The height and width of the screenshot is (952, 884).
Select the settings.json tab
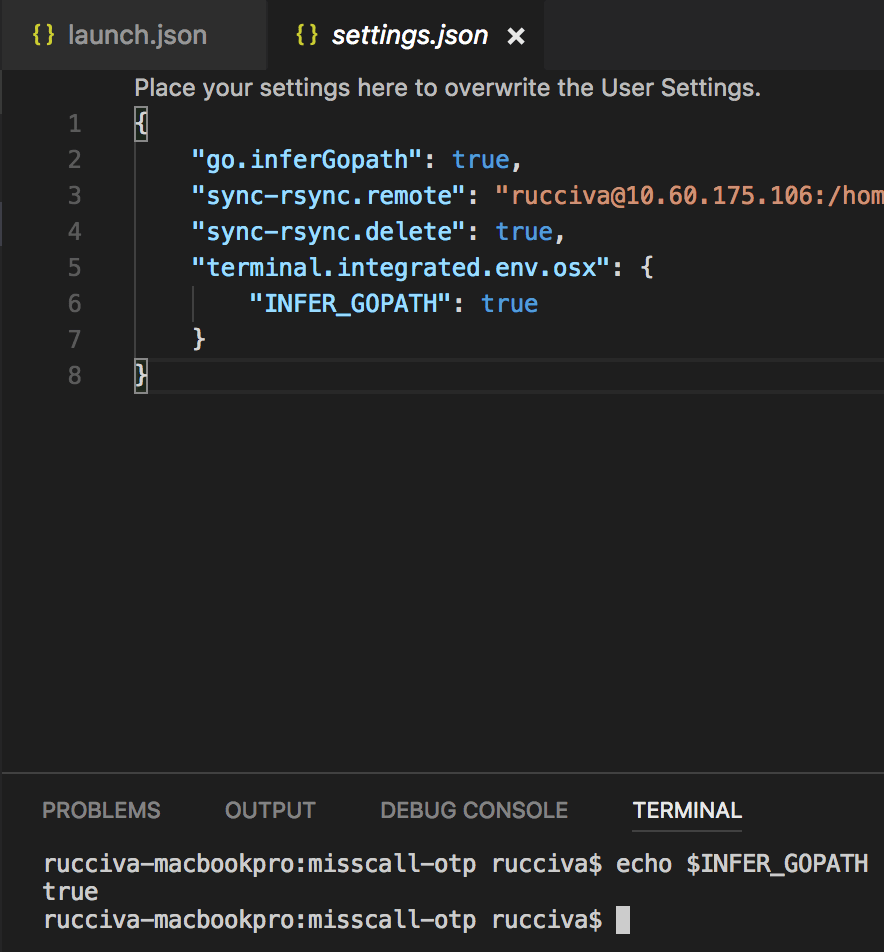(x=406, y=35)
